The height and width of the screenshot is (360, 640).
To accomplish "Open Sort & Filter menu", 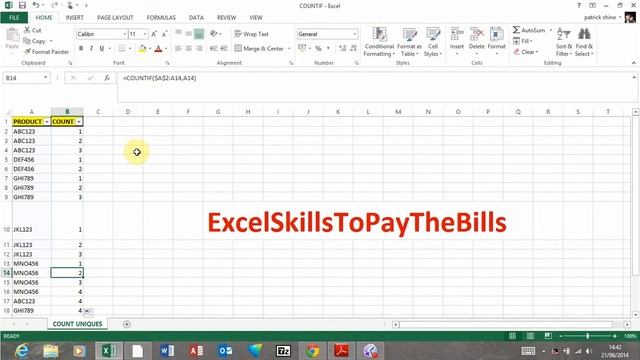I will tap(564, 42).
